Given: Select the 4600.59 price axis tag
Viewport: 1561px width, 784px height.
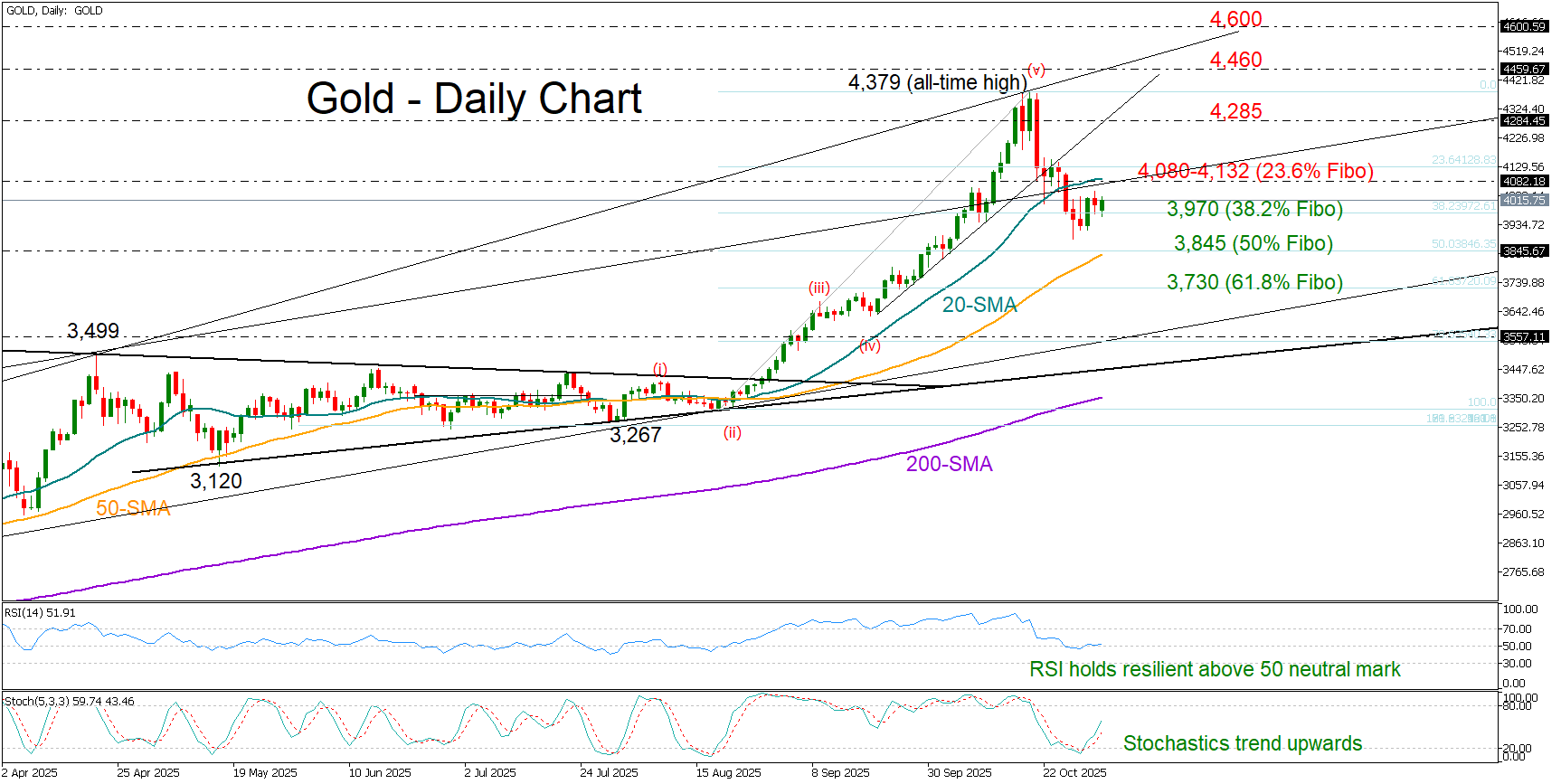Looking at the screenshot, I should tap(1524, 27).
